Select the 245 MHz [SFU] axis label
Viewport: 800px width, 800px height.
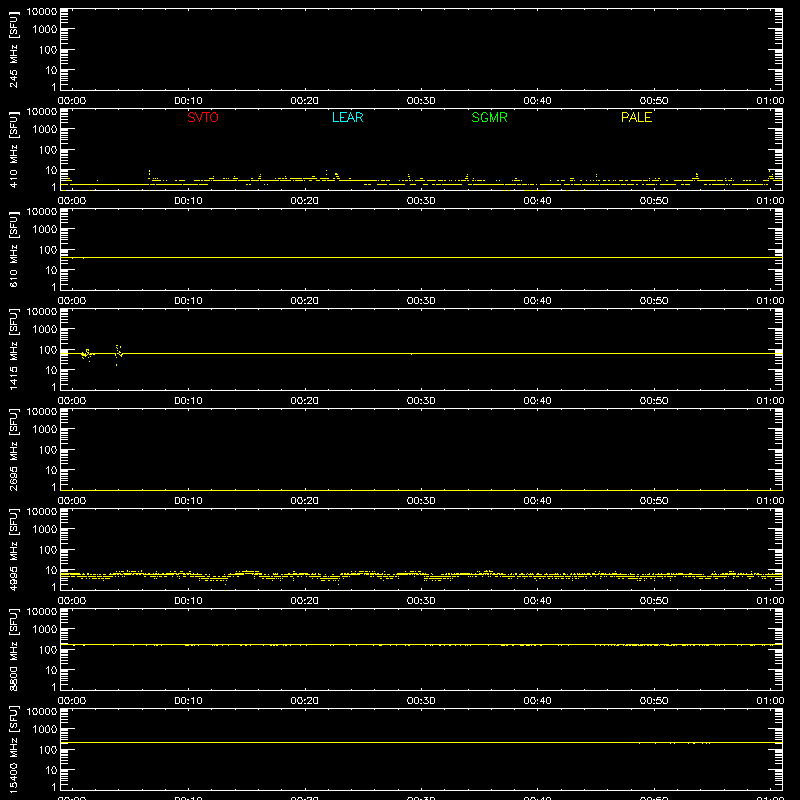coord(13,49)
